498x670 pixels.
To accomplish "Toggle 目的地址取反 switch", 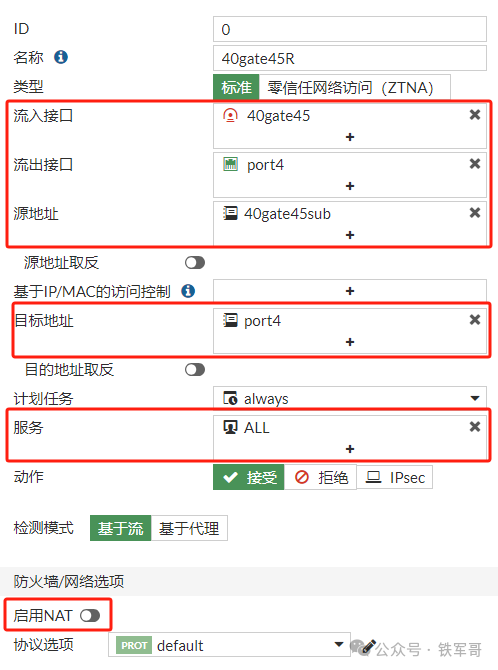I will [195, 369].
